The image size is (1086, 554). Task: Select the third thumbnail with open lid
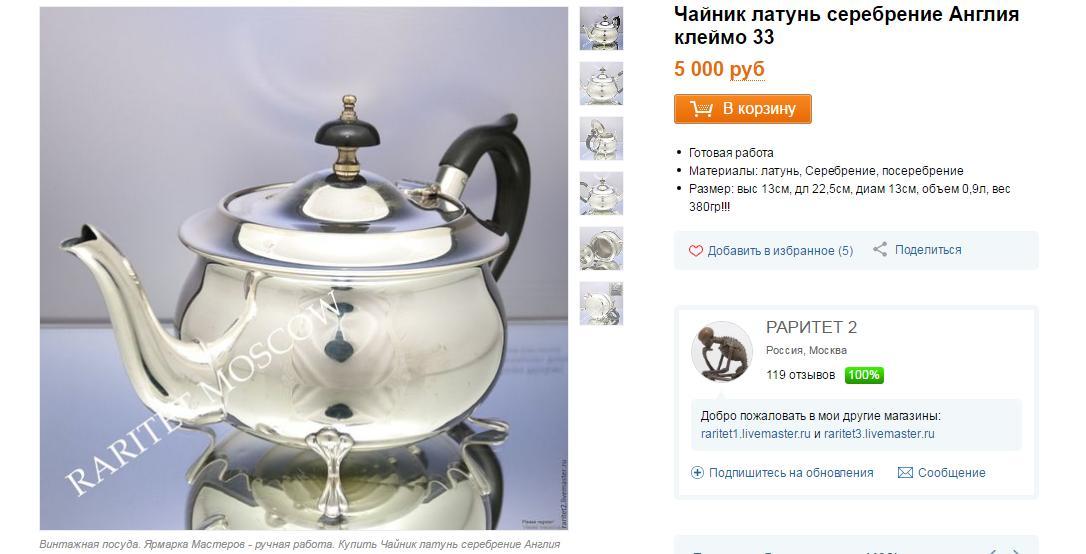point(601,138)
